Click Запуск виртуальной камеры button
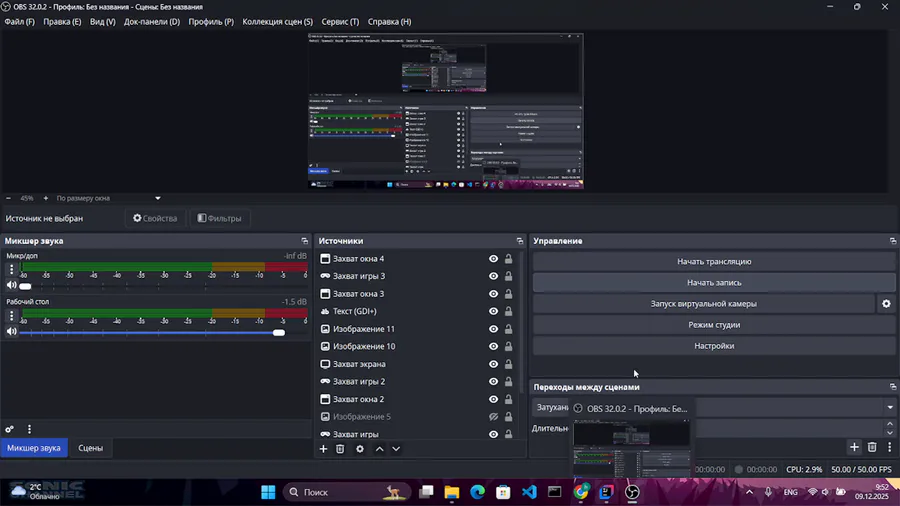Screen dimensions: 900x506 pyautogui.click(x=704, y=304)
